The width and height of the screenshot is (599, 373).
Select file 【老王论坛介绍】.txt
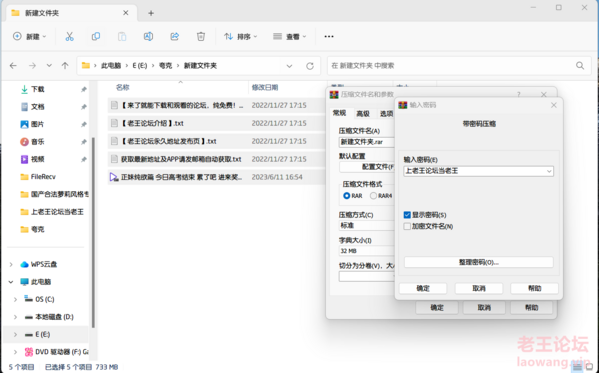click(x=216, y=123)
